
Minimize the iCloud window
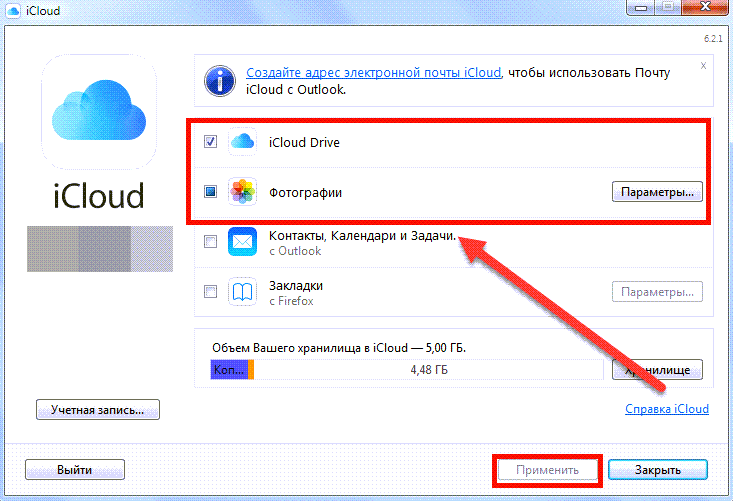pyautogui.click(x=641, y=7)
